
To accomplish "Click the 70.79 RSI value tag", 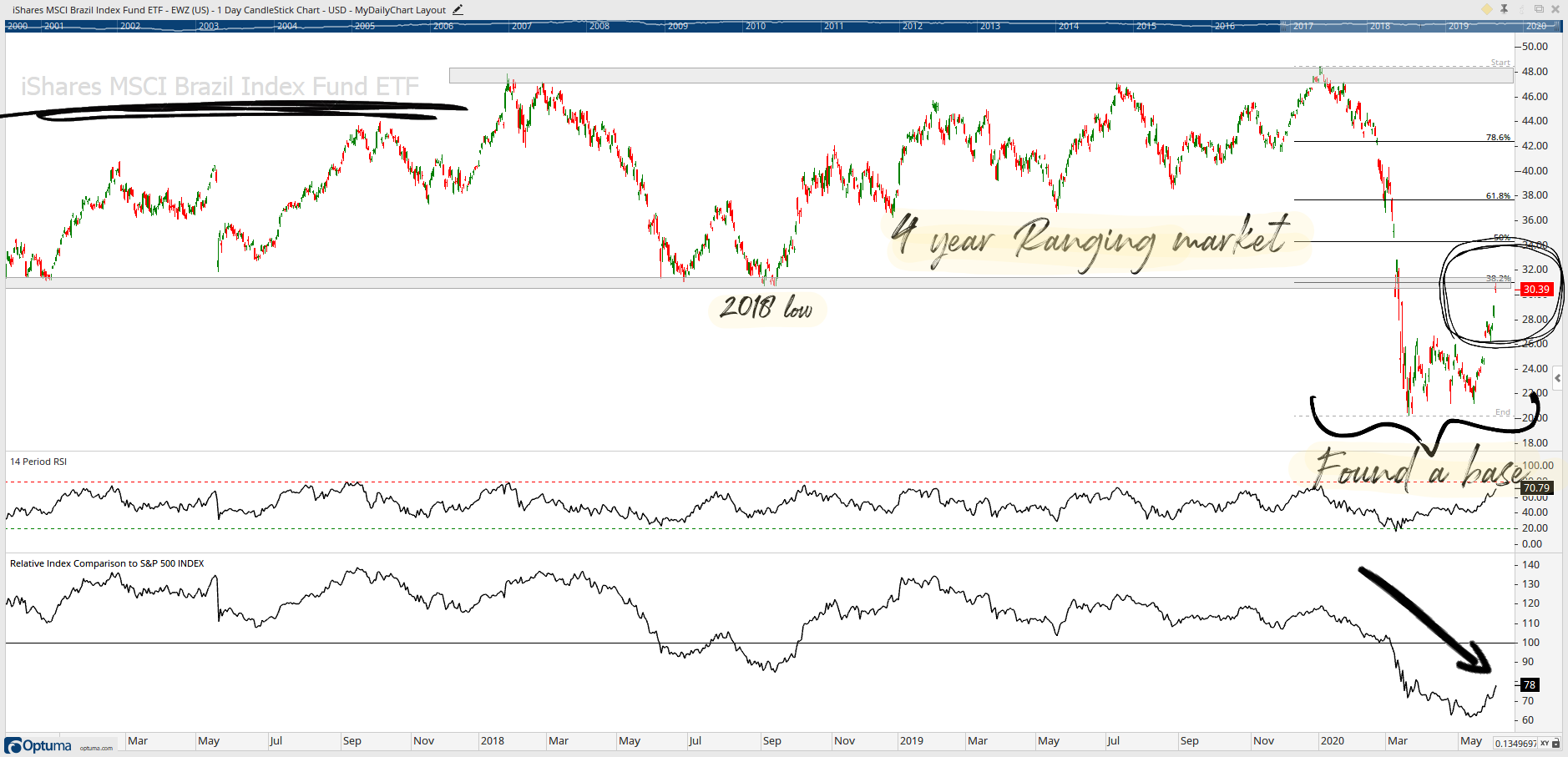I will (x=1536, y=488).
